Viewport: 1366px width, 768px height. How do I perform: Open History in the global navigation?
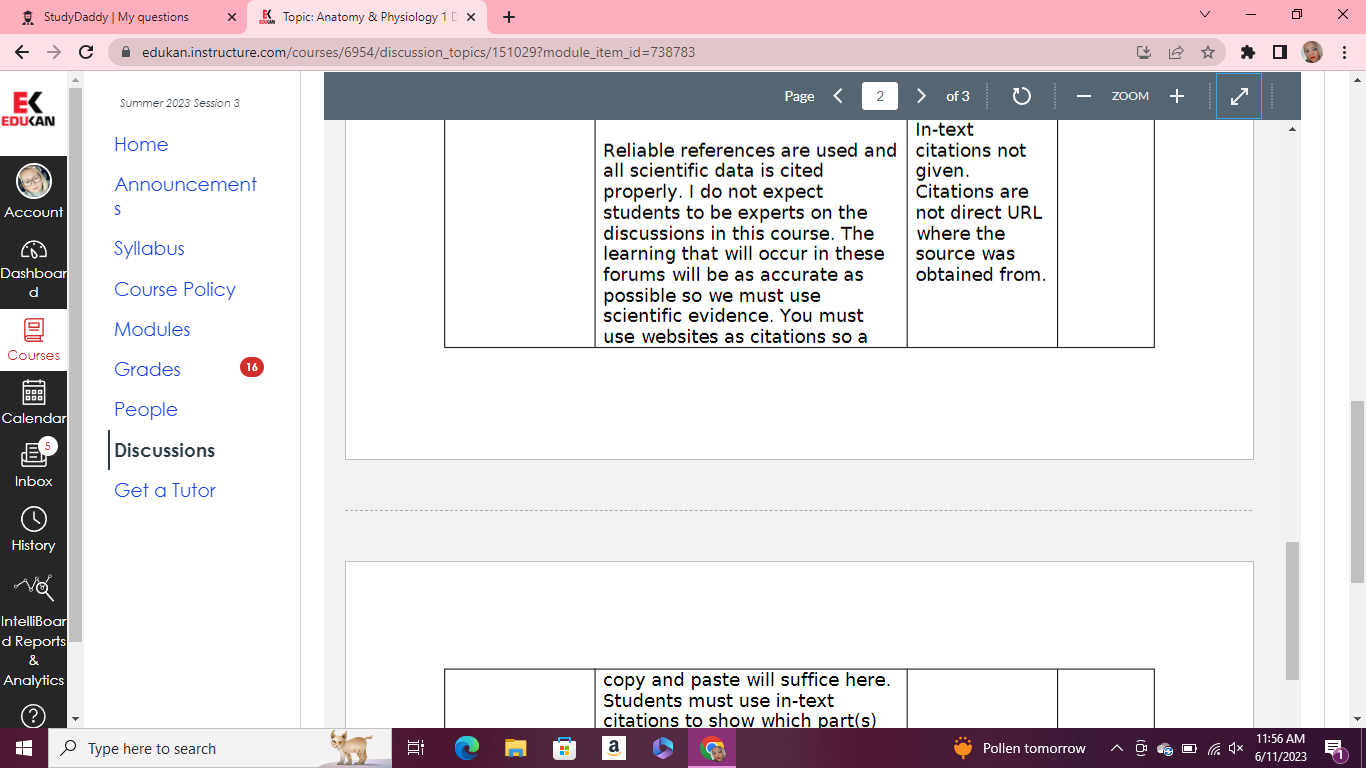coord(33,529)
